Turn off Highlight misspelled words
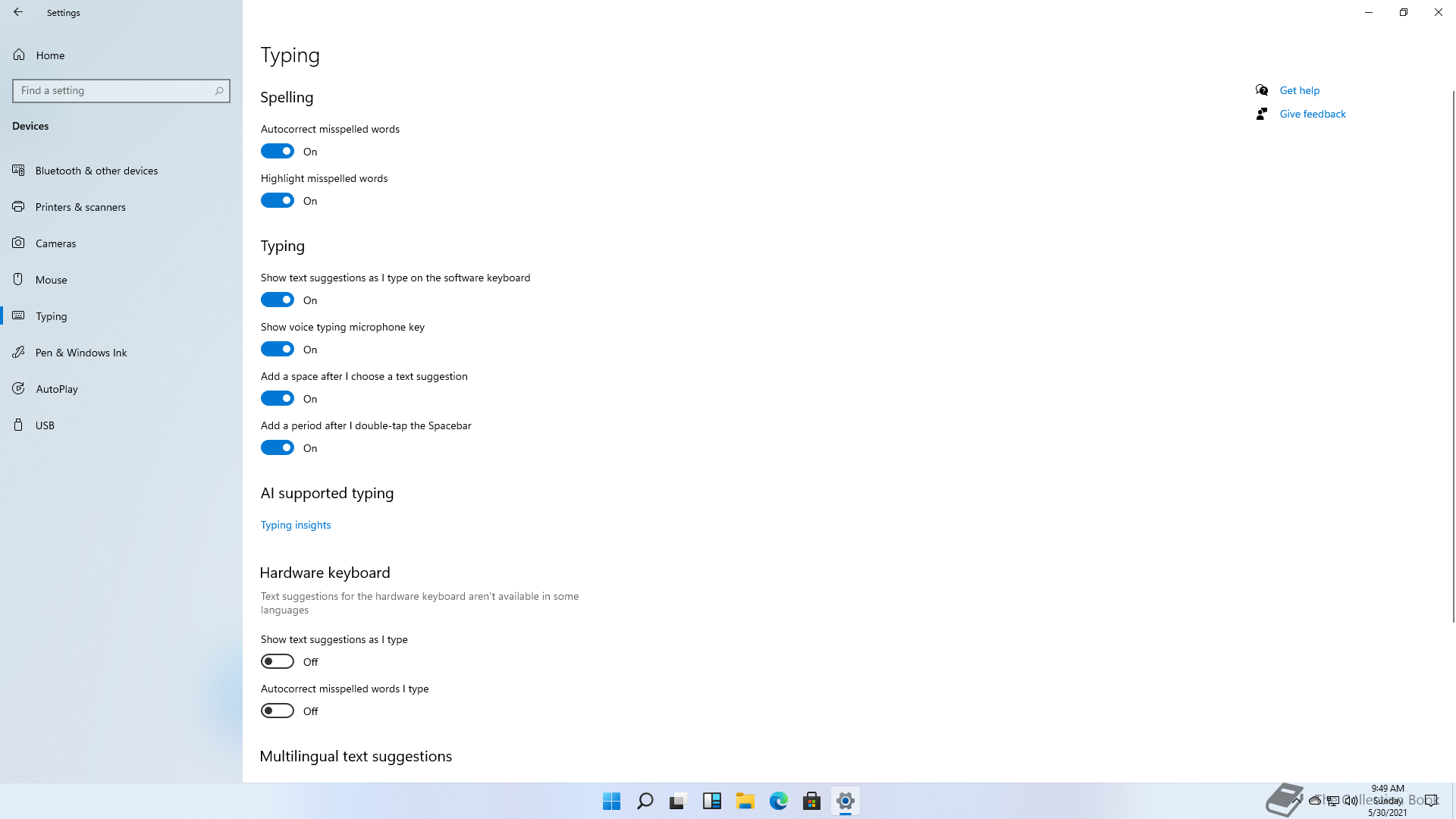Image resolution: width=1456 pixels, height=819 pixels. click(278, 200)
